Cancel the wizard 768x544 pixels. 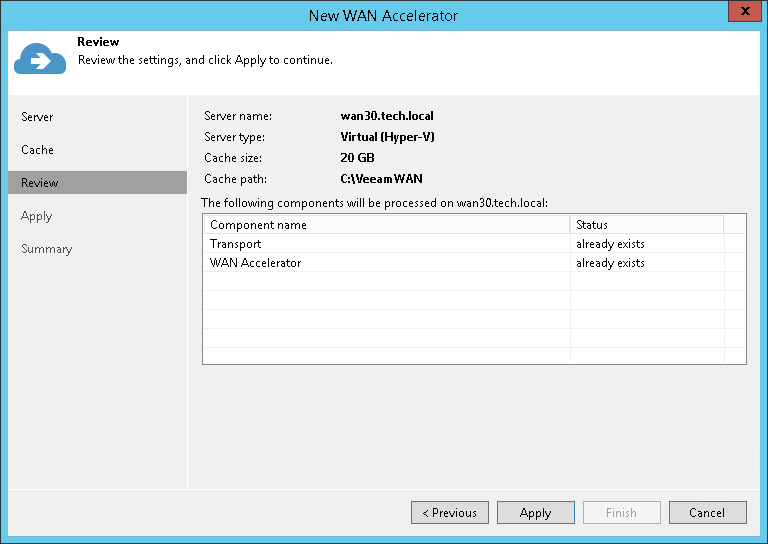(x=707, y=513)
